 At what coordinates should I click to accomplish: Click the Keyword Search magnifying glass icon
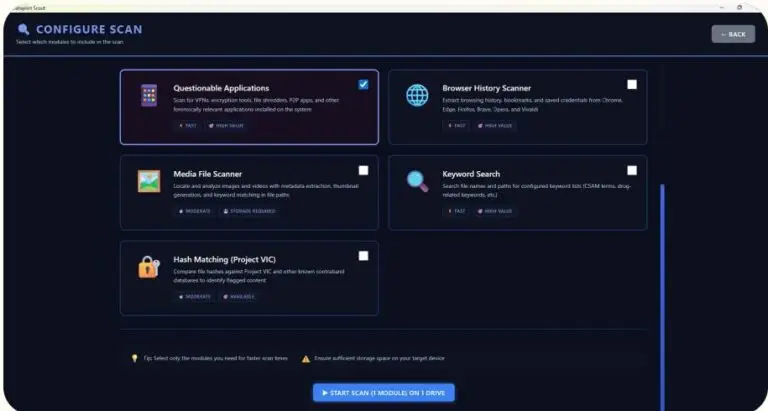point(417,181)
